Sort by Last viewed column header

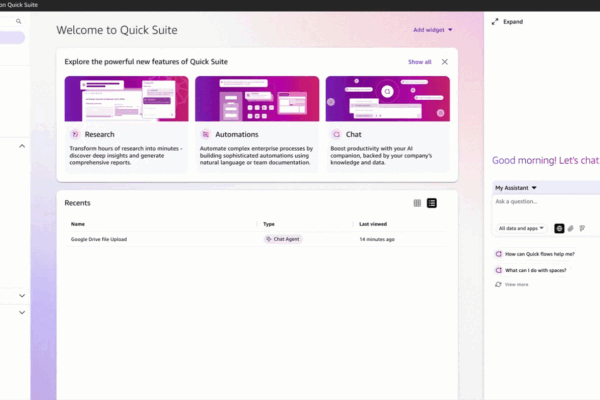tap(373, 224)
